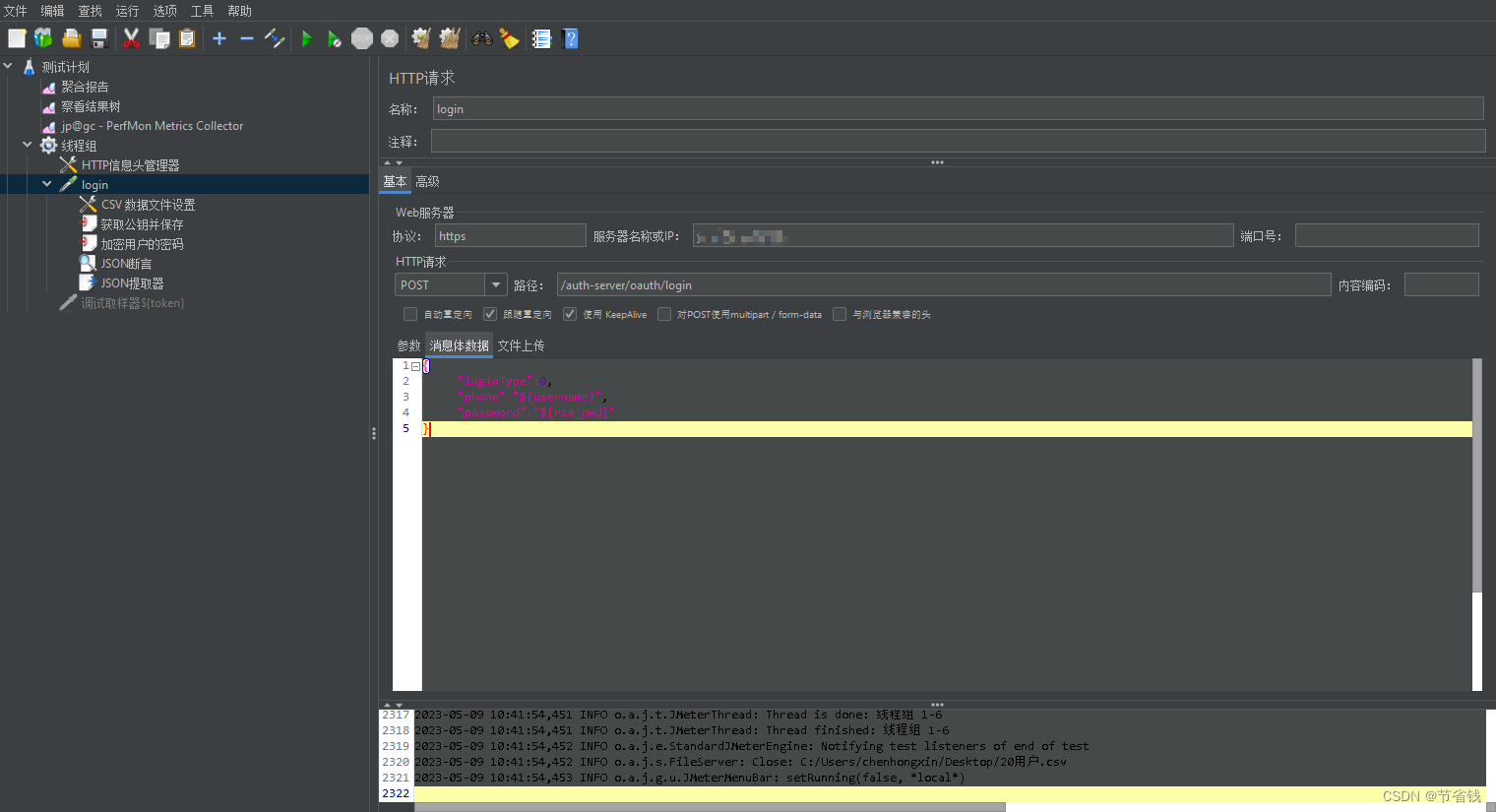Uncheck the 跟随重定向 checkbox
Viewport: 1496px width, 812px height.
point(490,314)
